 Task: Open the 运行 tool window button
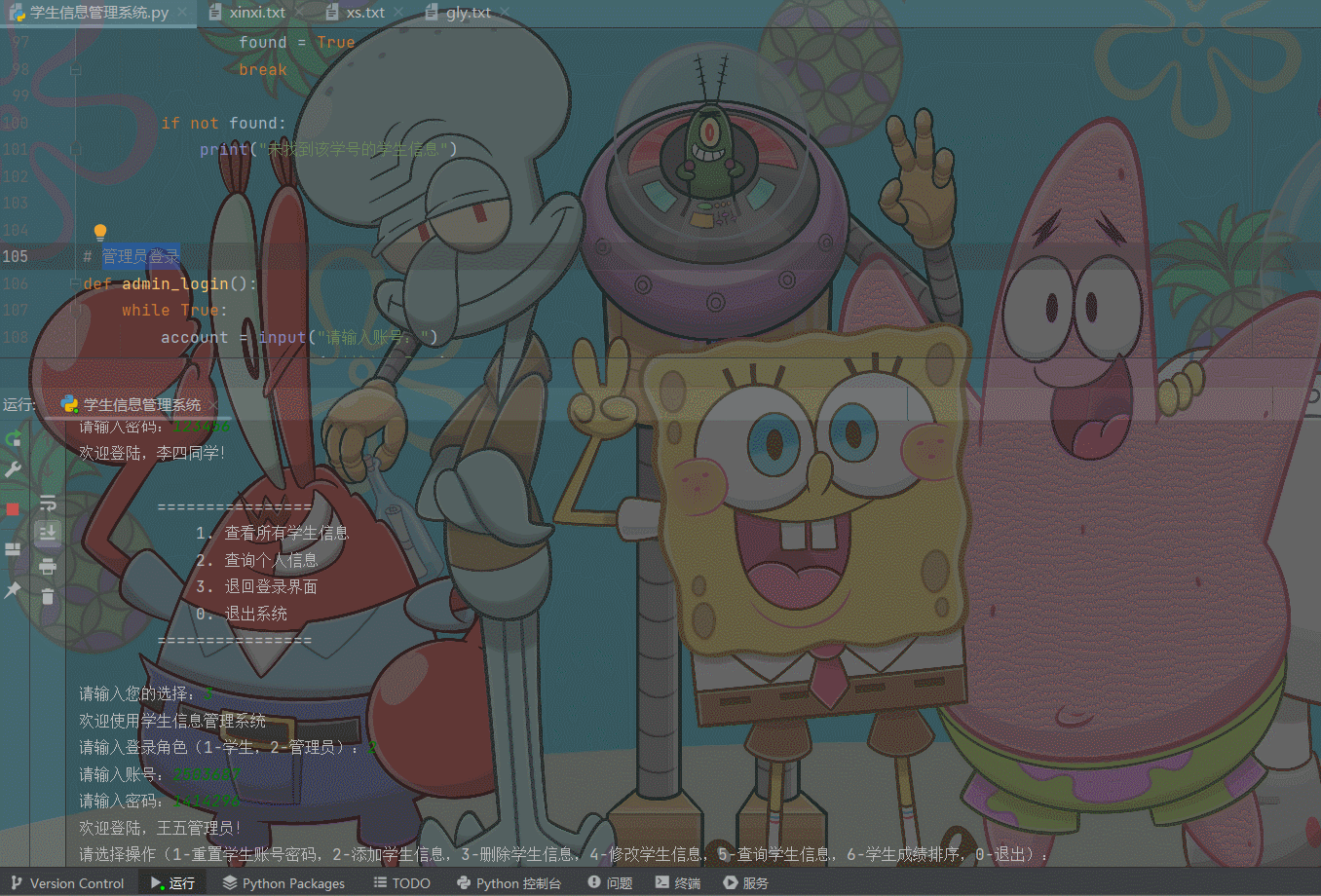point(173,883)
